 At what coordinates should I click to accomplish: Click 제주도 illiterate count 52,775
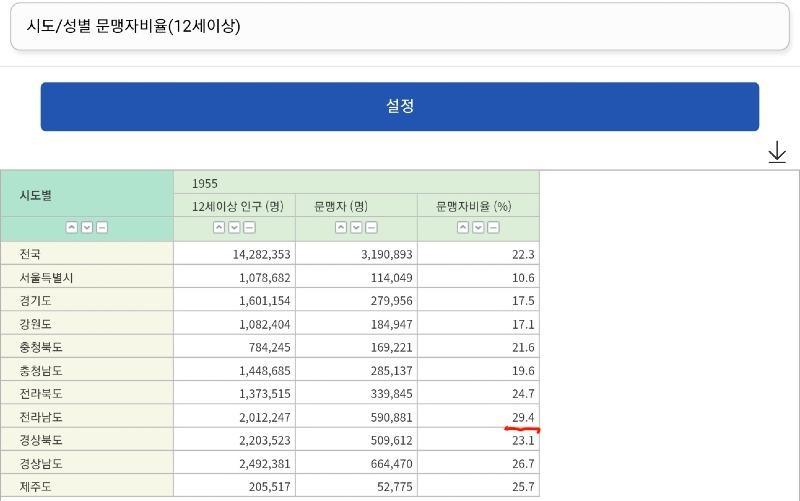pos(394,486)
